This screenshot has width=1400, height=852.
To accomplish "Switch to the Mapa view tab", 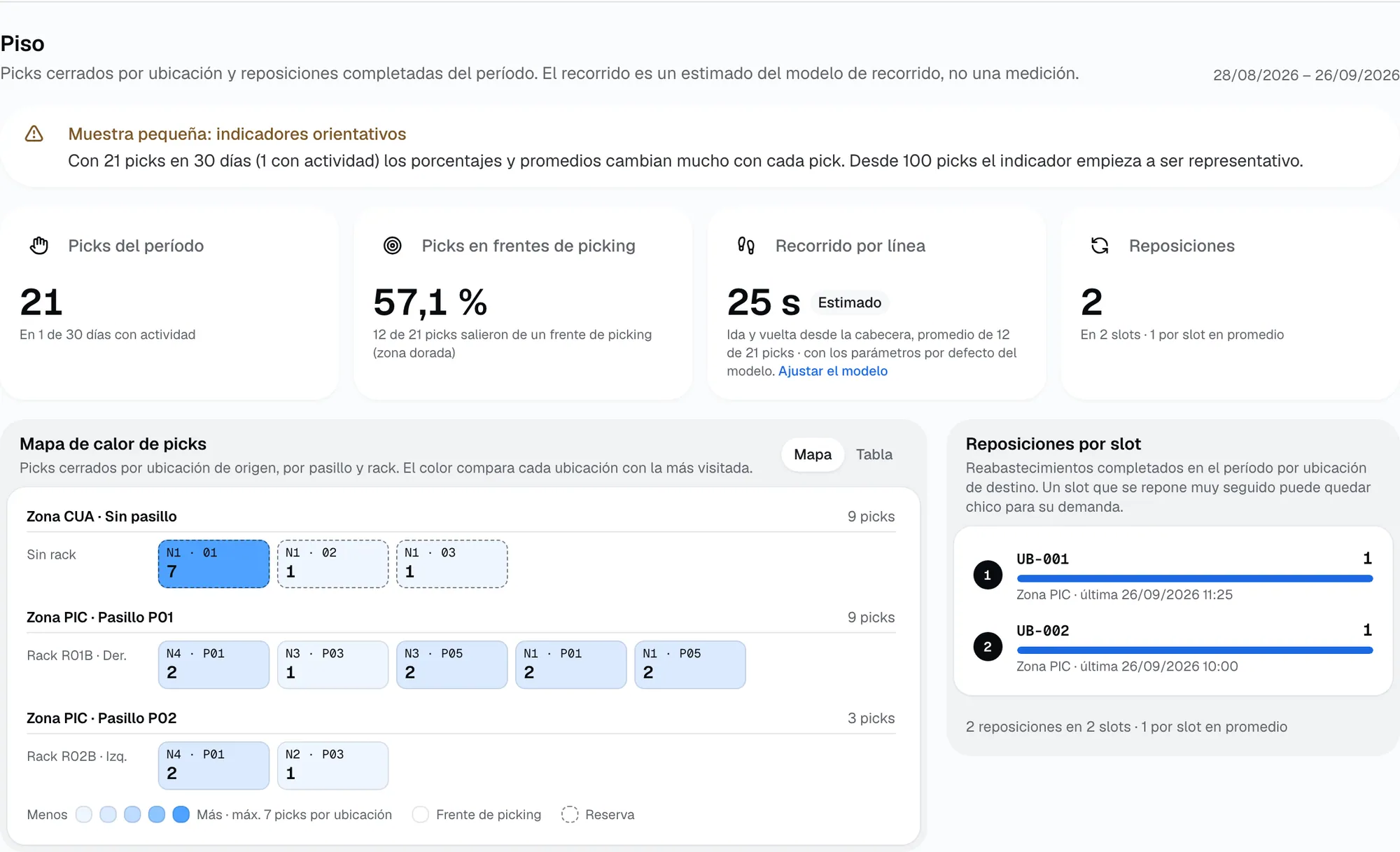I will point(813,454).
